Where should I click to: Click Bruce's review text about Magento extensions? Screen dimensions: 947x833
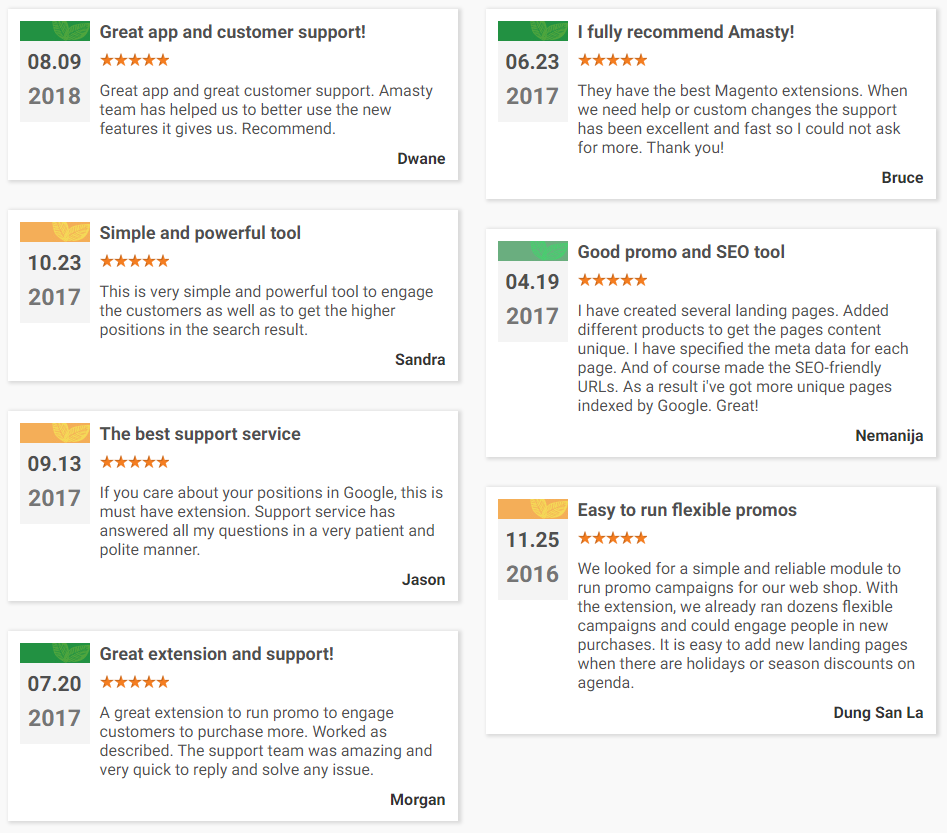pos(743,119)
